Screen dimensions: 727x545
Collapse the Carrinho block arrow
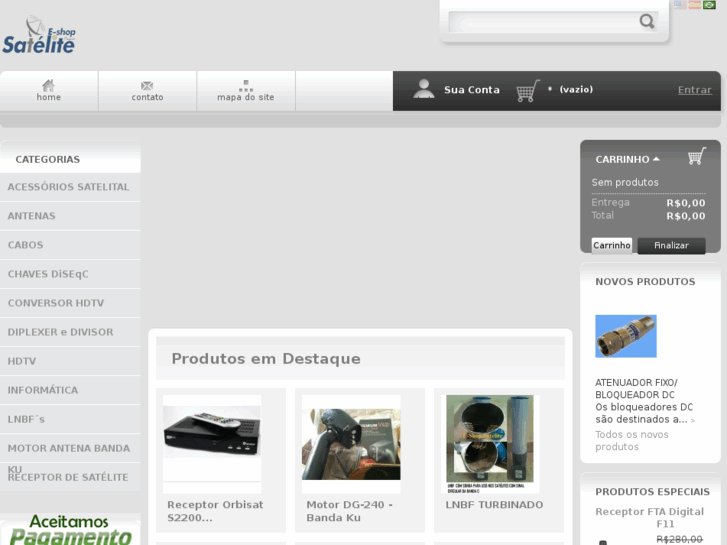[656, 159]
